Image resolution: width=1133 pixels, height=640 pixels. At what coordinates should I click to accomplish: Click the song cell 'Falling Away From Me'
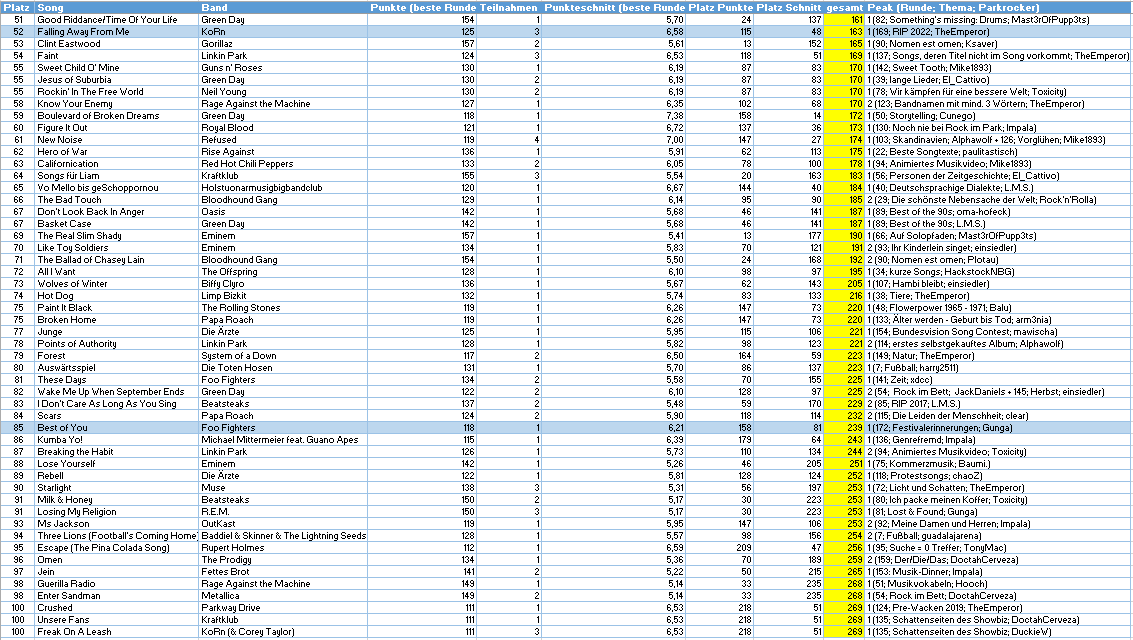116,32
